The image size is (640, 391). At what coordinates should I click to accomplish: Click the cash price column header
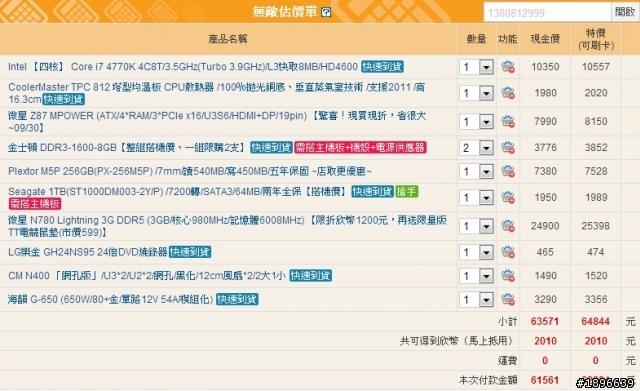point(545,39)
